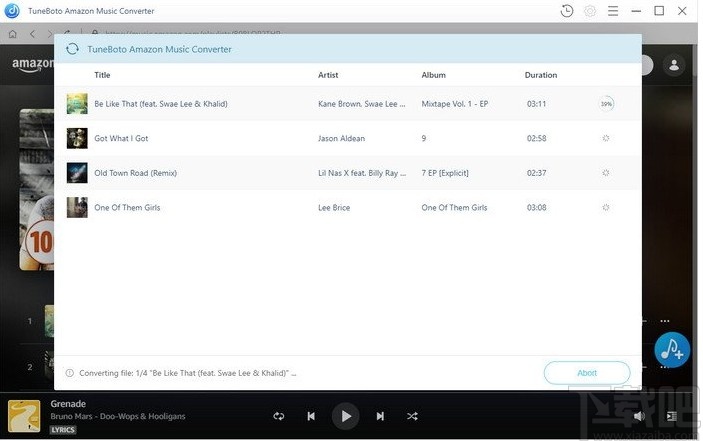The width and height of the screenshot is (703, 441).
Task: Click the amazon music logo
Action: pos(32,65)
